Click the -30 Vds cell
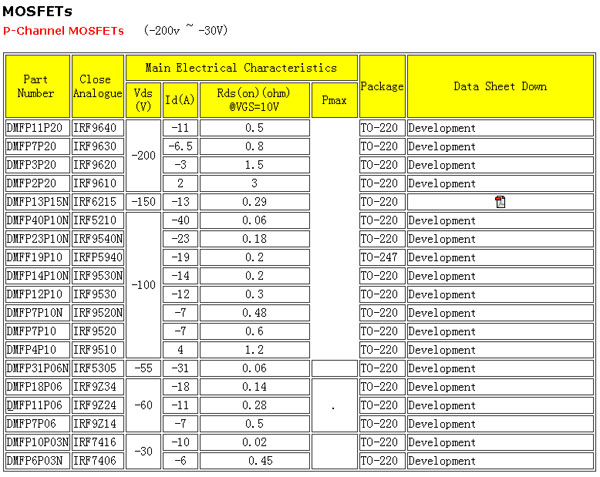Viewport: 600px width, 477px height. (143, 451)
